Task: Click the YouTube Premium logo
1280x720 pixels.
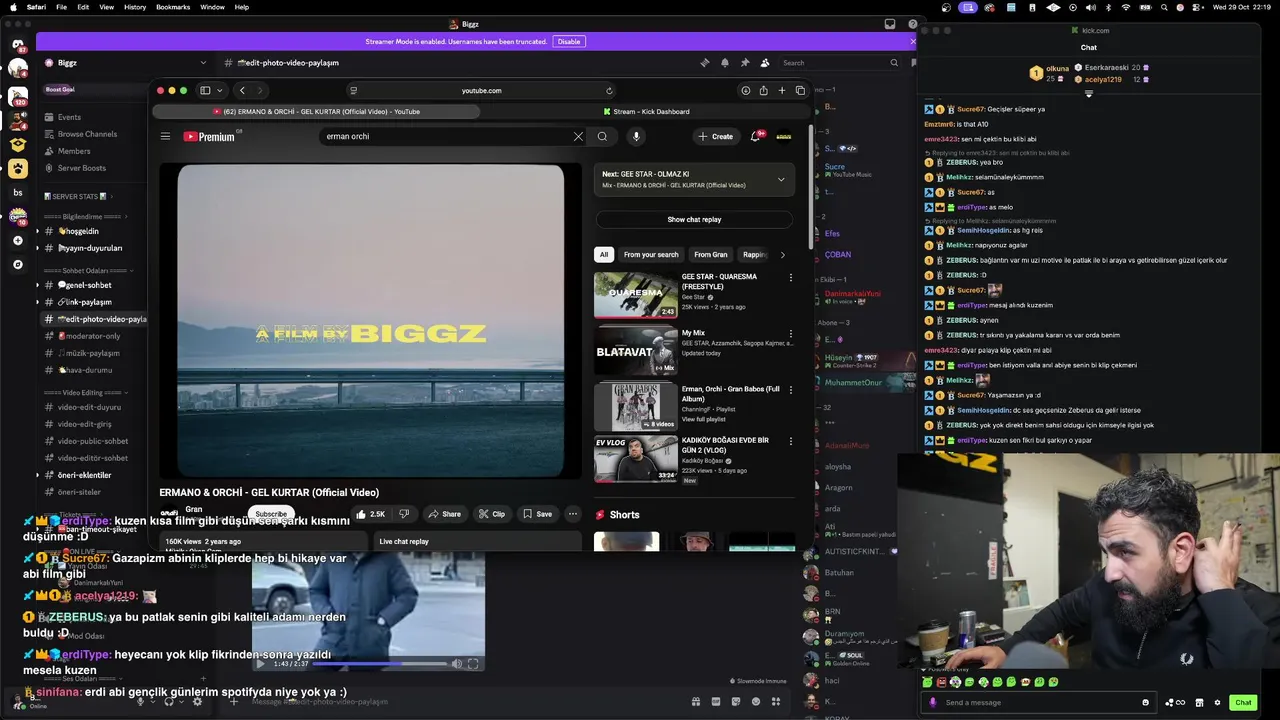Action: coord(209,136)
